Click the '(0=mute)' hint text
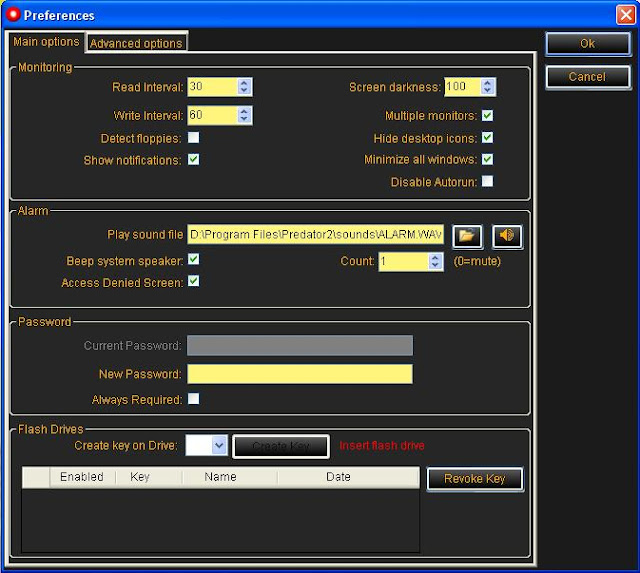 coord(477,261)
